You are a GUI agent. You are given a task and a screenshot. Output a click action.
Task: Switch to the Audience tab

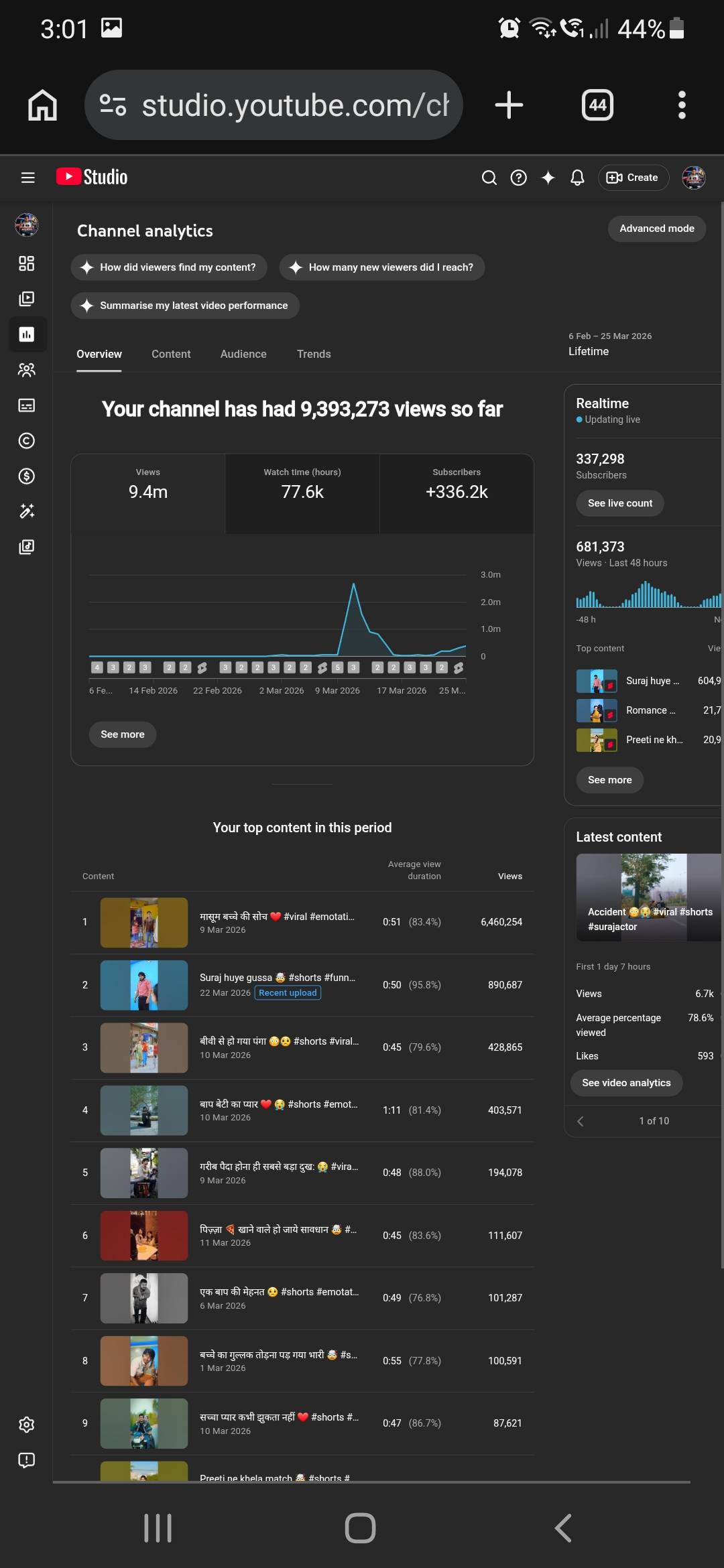[243, 354]
